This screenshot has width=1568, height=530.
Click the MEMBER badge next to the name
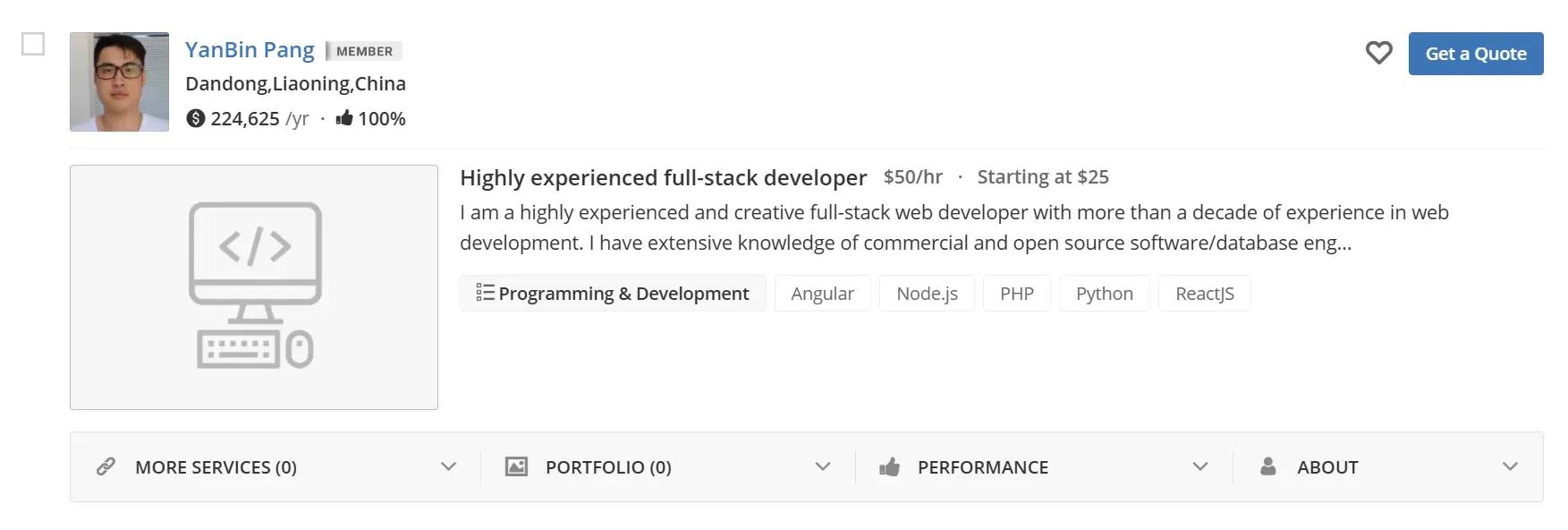[x=365, y=51]
